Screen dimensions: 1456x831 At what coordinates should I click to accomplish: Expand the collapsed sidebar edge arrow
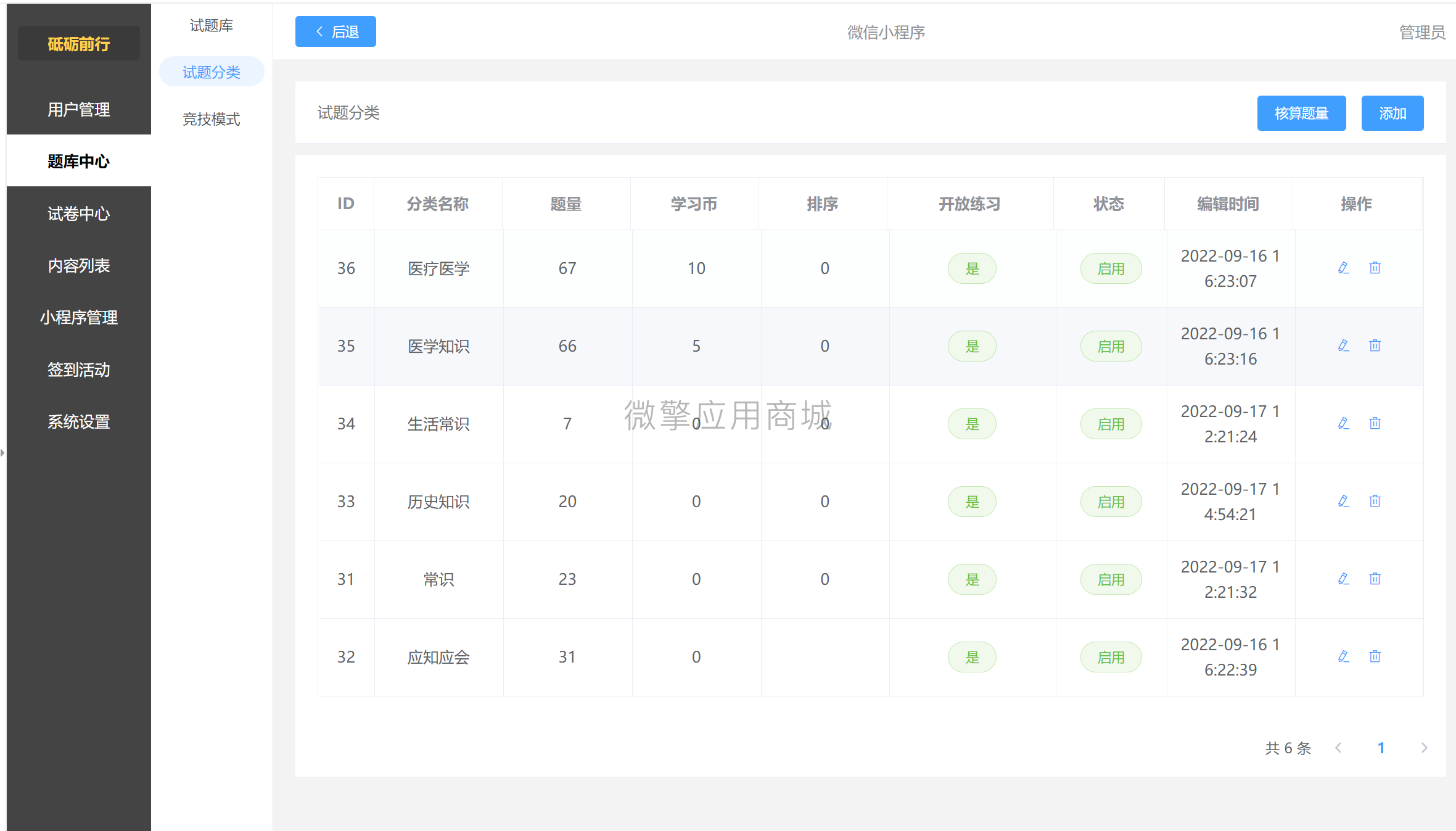(x=2, y=453)
